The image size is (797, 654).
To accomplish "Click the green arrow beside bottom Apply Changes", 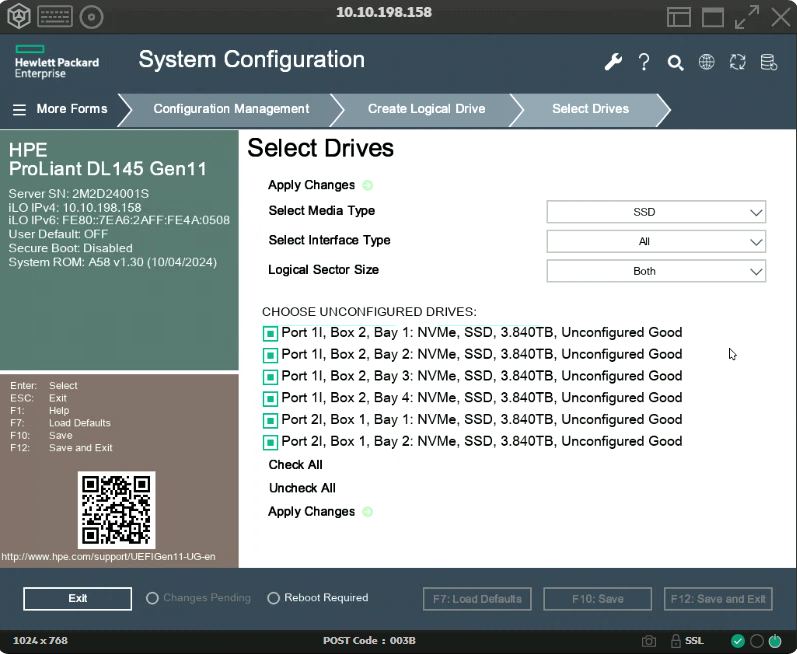I will click(x=367, y=512).
